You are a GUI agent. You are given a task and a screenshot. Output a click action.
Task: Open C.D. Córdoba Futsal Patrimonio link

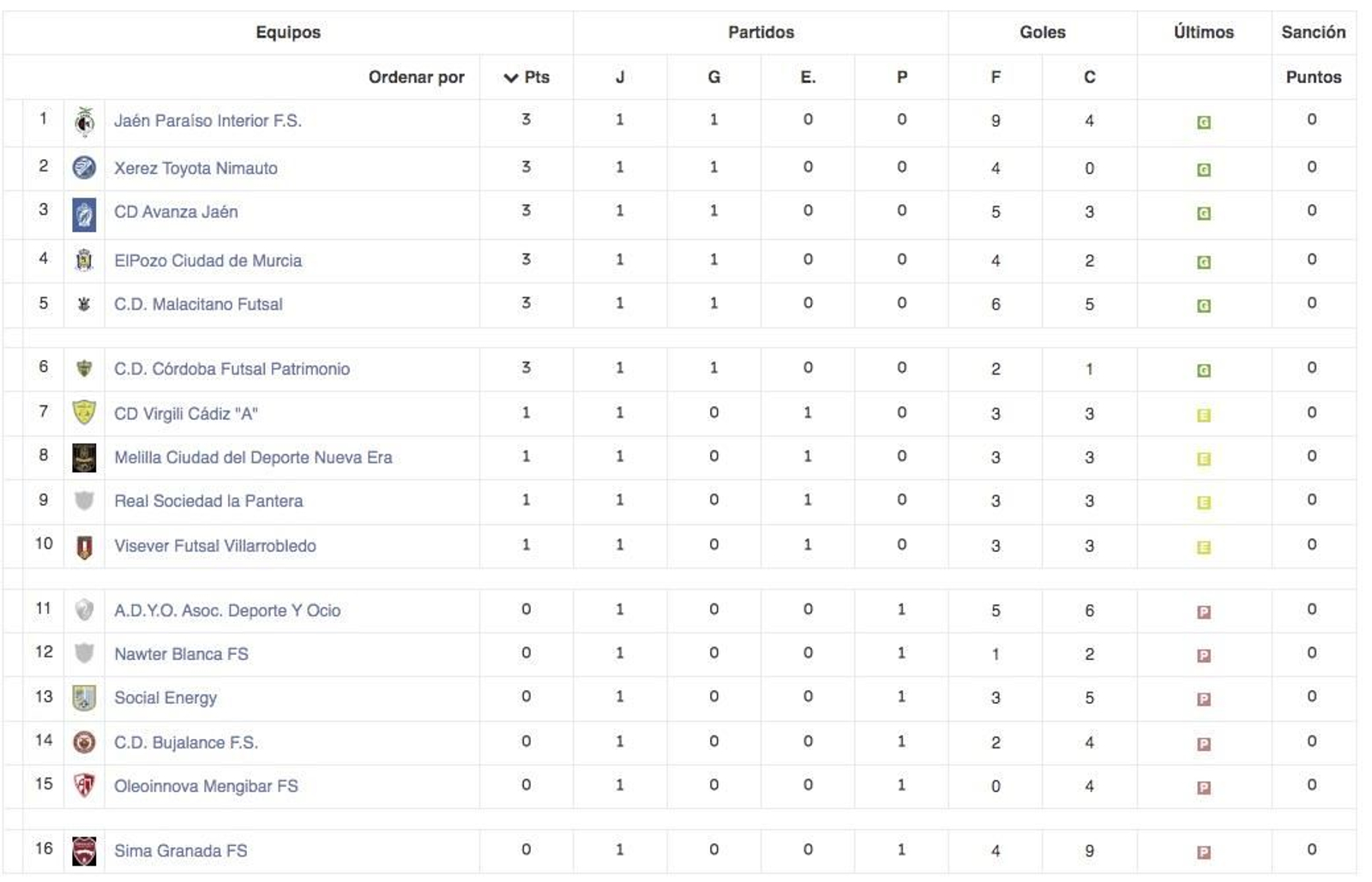coord(232,369)
